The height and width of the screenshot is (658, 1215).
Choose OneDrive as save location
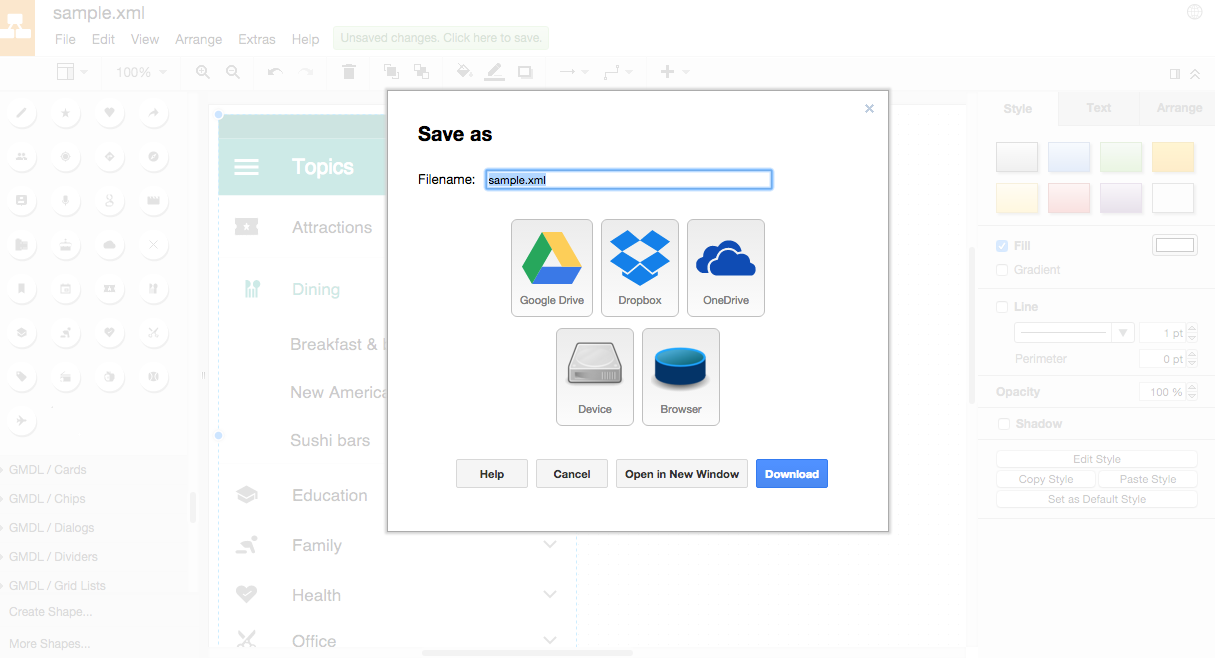pyautogui.click(x=726, y=268)
